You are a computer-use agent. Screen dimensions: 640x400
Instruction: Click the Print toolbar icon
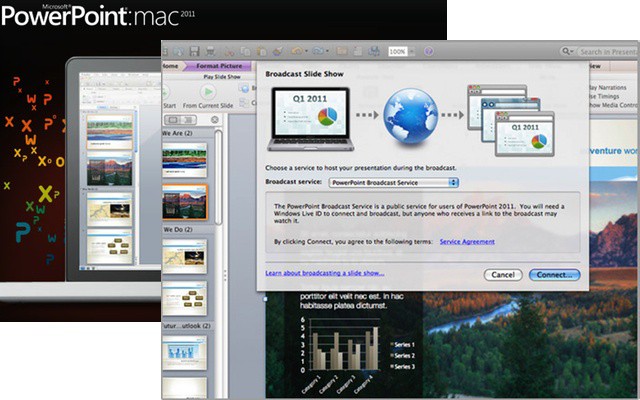pos(210,51)
